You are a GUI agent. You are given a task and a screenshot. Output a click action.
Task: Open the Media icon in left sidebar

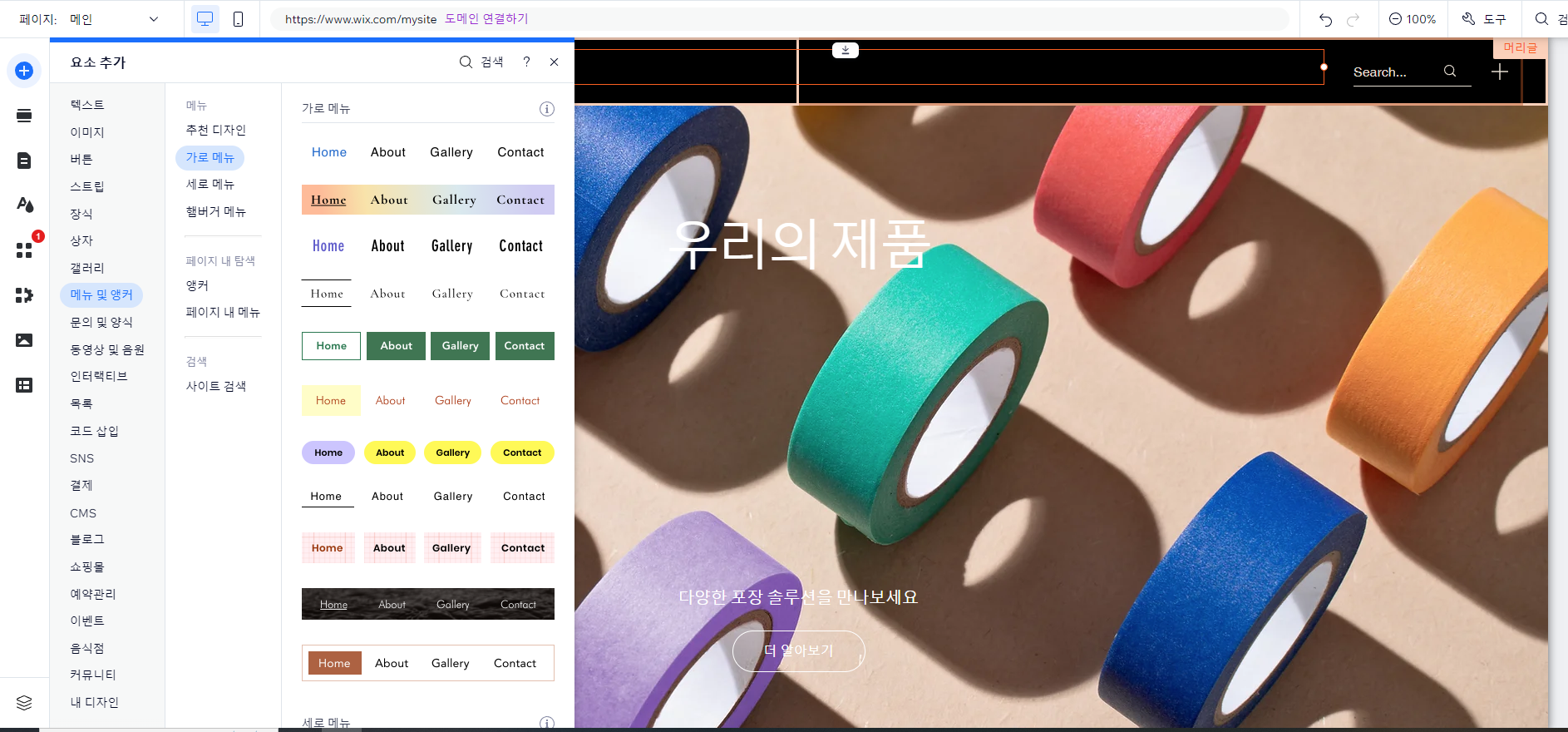[24, 340]
